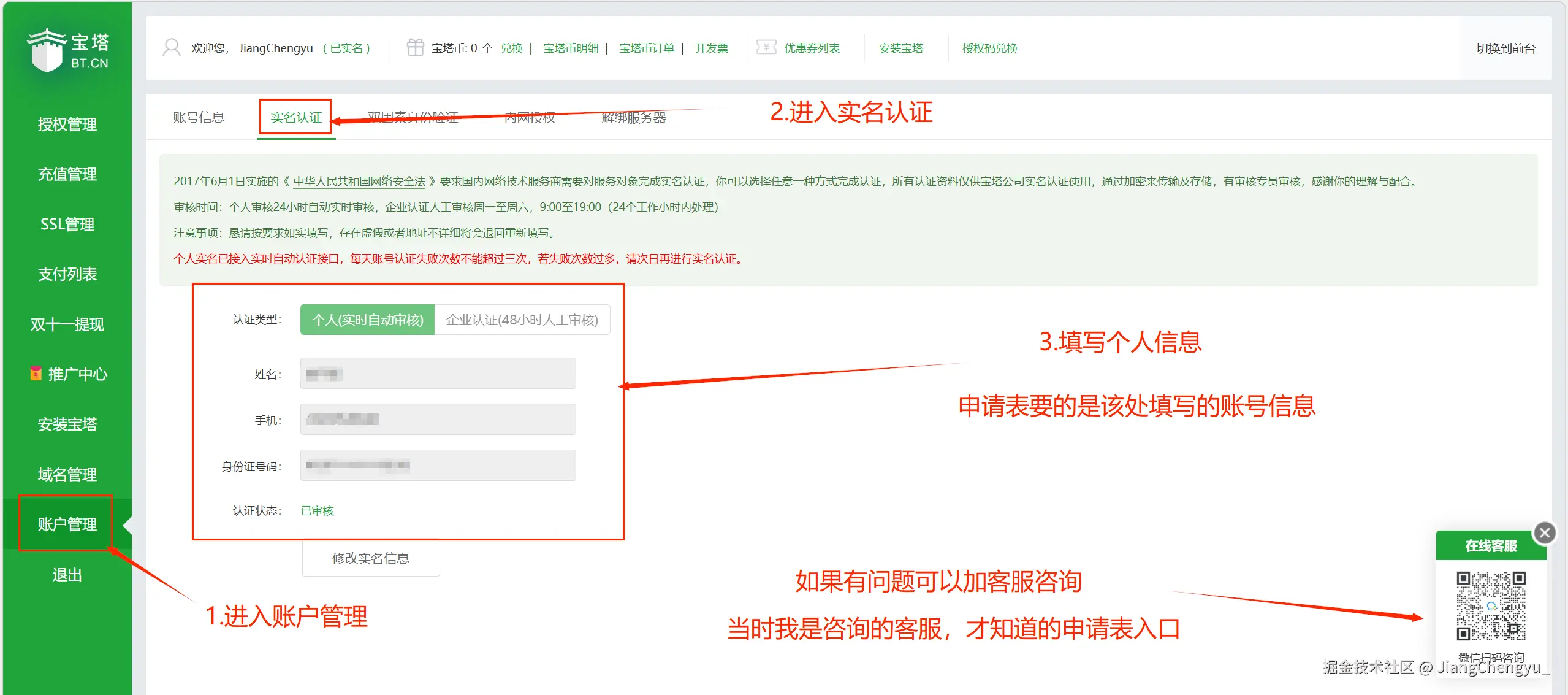The width and height of the screenshot is (1568, 695).
Task: Select 个人(实时自动审核) certification type
Action: coord(367,320)
